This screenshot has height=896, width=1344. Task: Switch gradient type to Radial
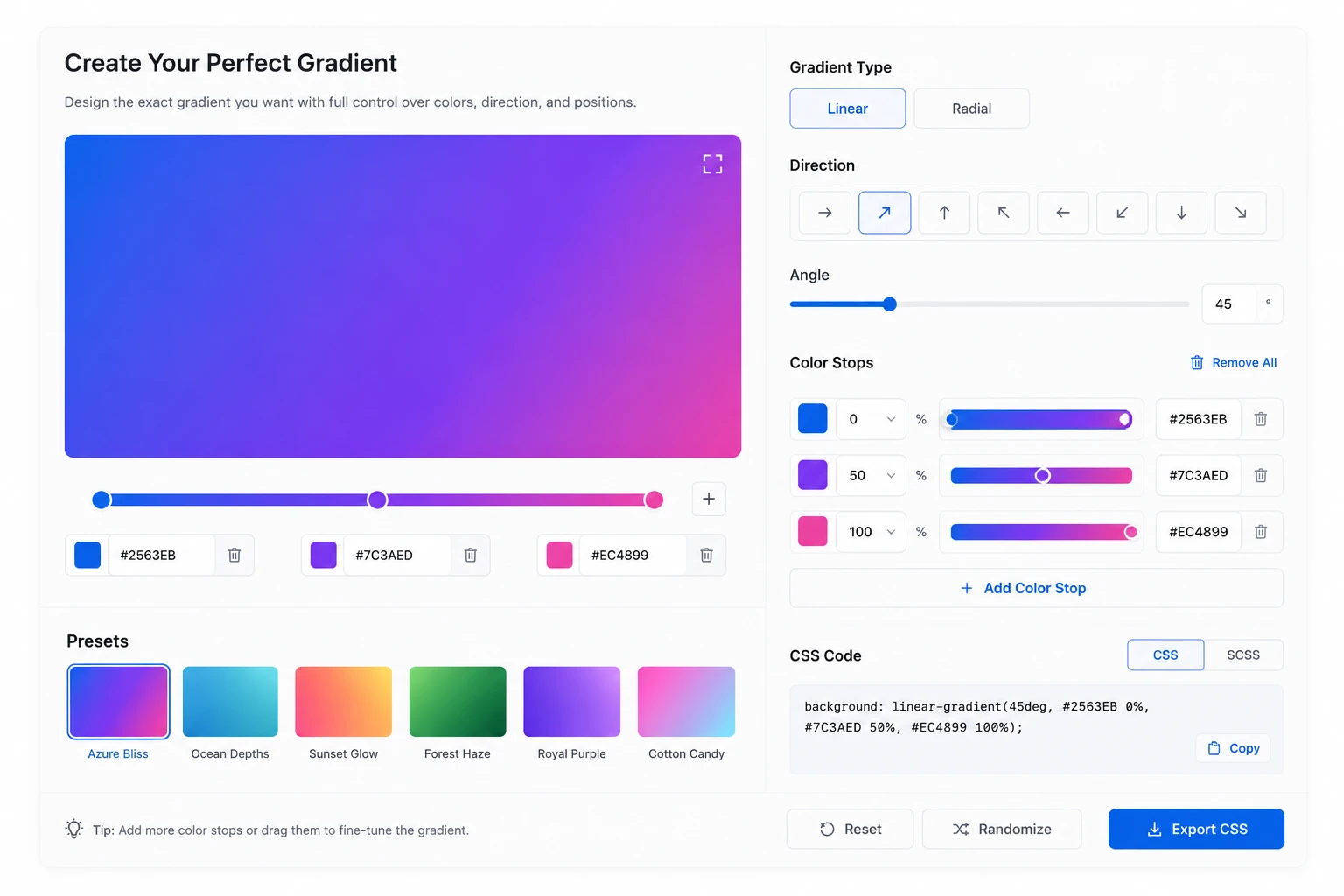(971, 108)
